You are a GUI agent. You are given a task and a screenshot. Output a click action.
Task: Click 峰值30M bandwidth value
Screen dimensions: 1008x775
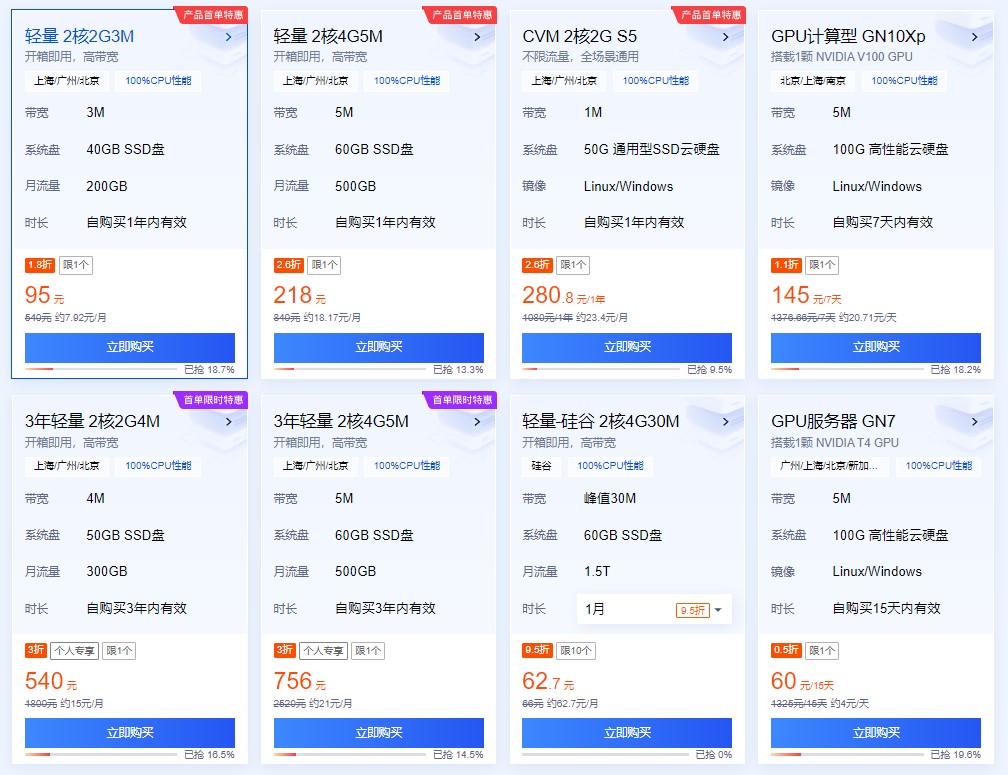609,499
